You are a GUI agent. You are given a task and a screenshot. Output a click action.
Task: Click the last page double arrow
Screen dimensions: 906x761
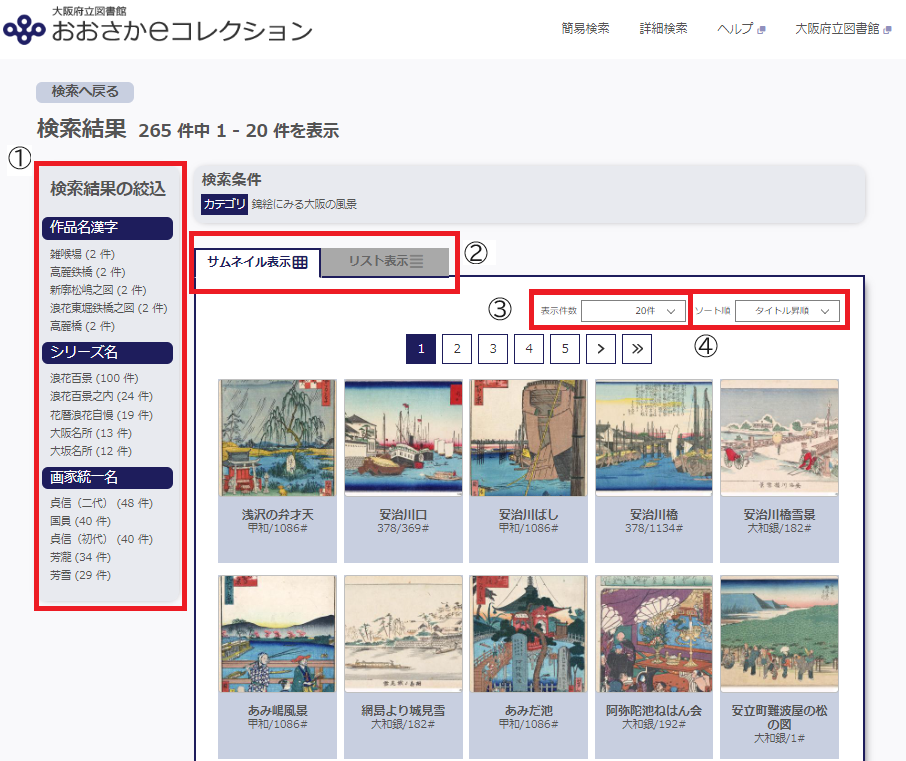(637, 349)
